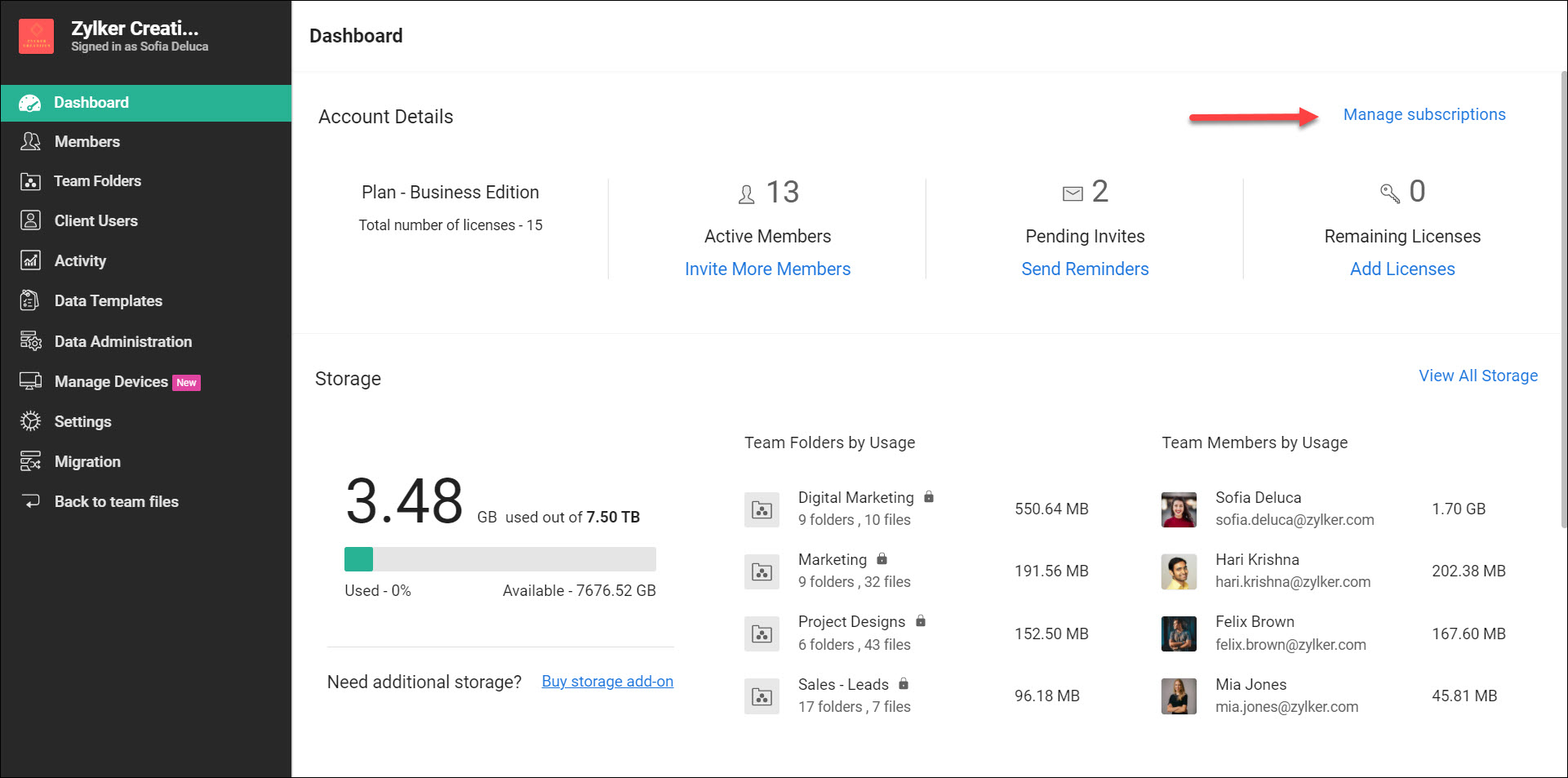Click the Zylker Creative org logo
This screenshot has width=1568, height=778.
37,37
